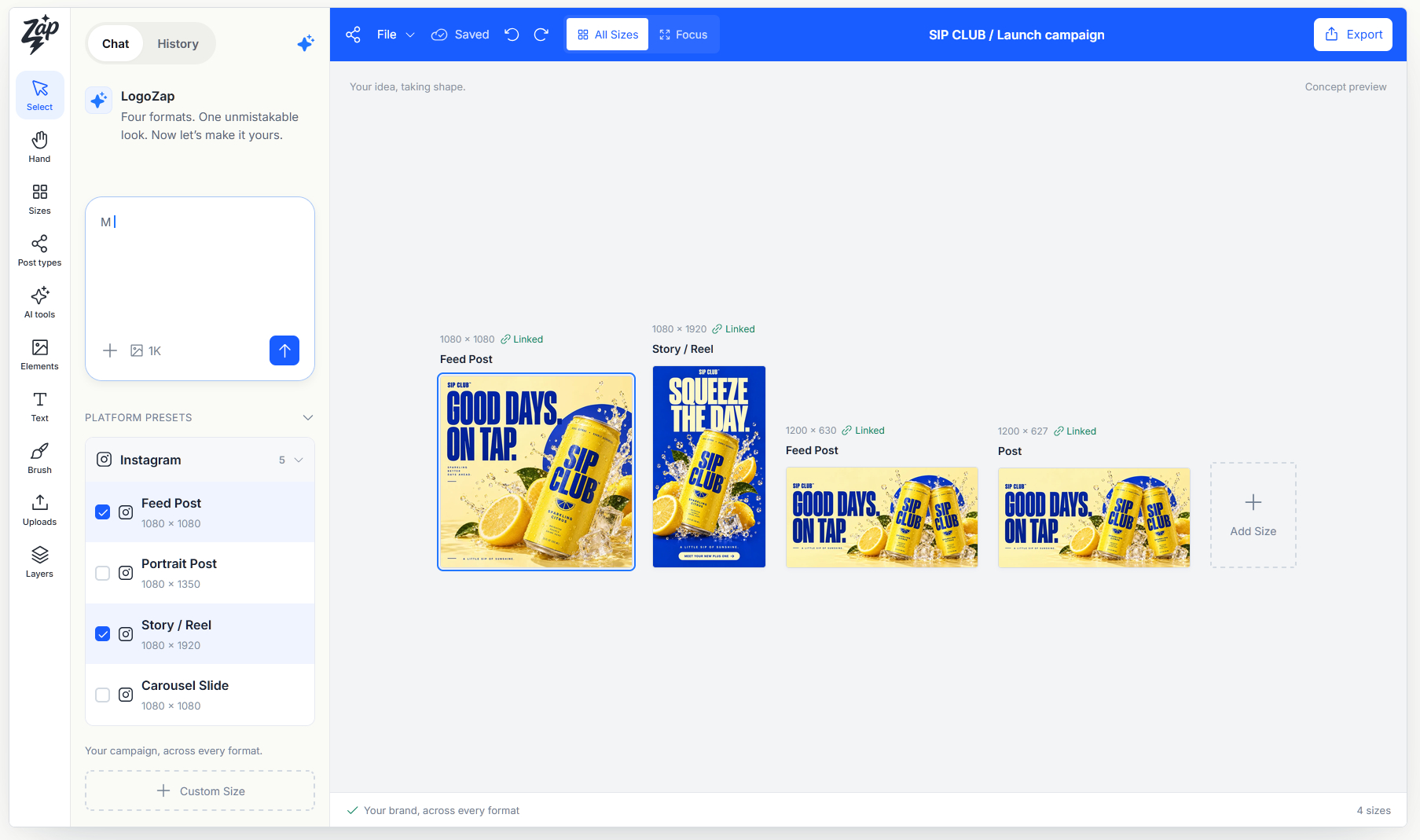1420x840 pixels.
Task: Select the Story / Reel artboard thumbnail
Action: pos(709,467)
